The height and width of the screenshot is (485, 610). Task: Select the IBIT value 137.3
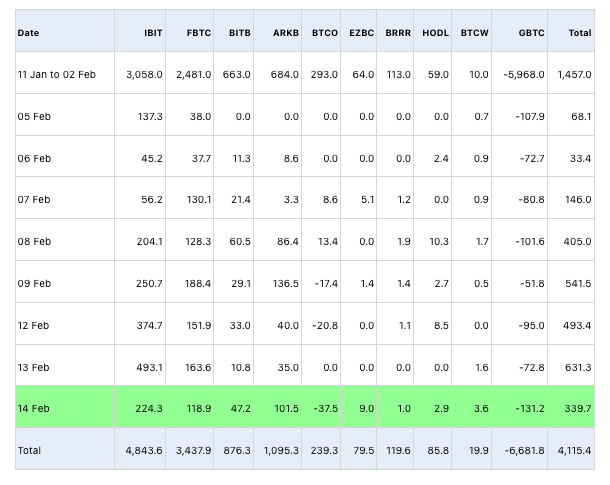point(150,116)
